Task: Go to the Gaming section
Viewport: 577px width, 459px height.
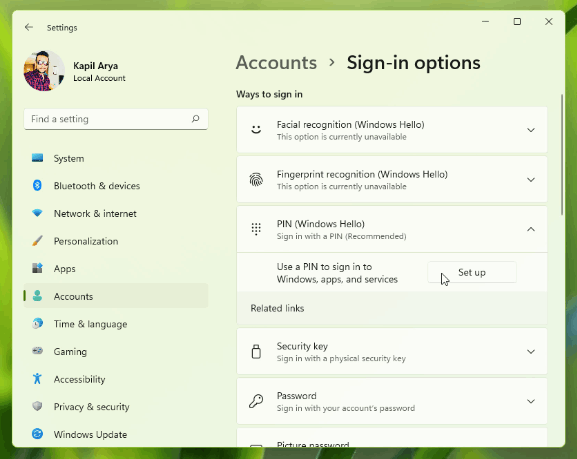Action: pos(116,351)
